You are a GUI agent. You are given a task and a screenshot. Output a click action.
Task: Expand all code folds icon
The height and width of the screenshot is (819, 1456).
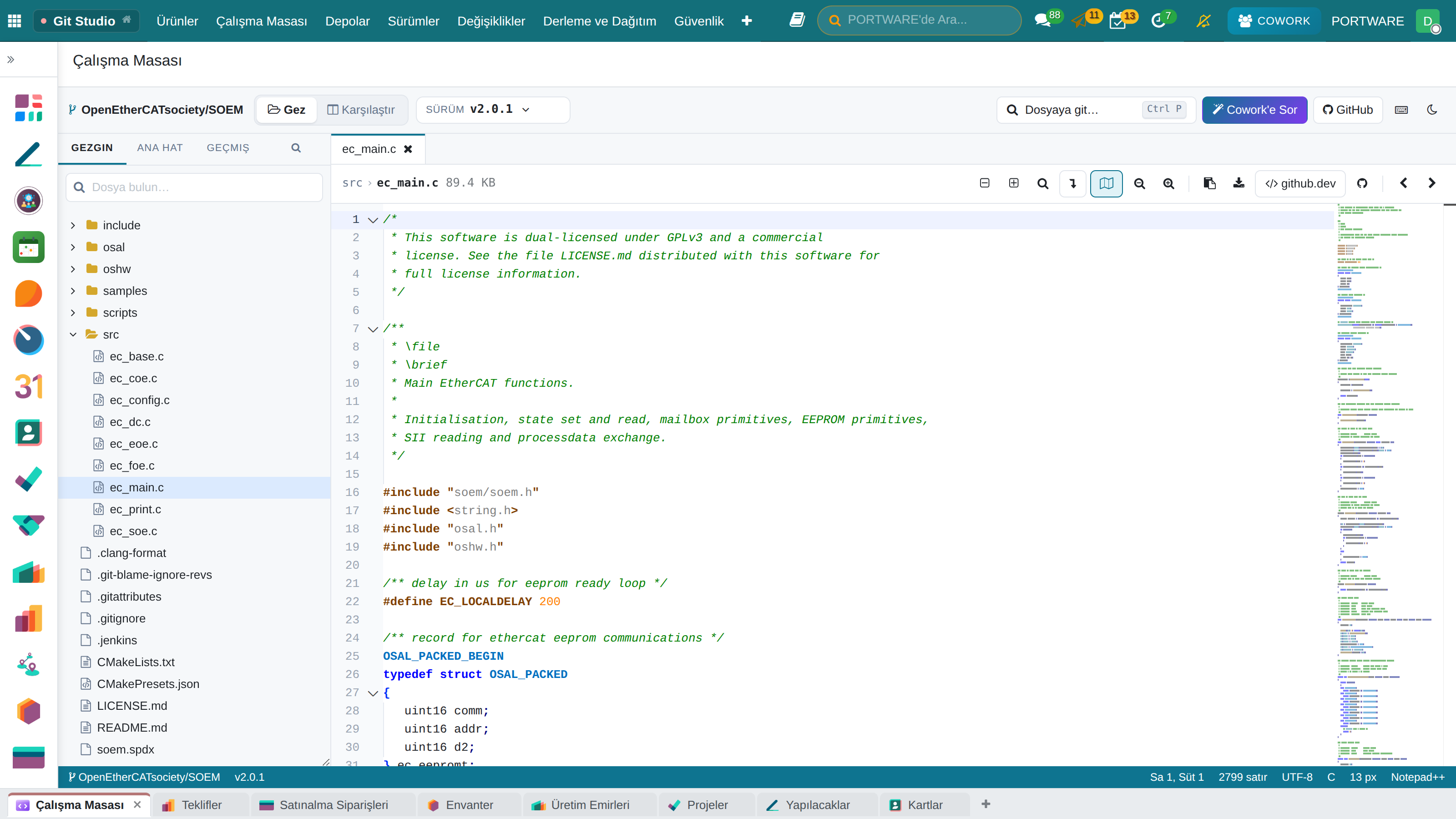click(1014, 183)
